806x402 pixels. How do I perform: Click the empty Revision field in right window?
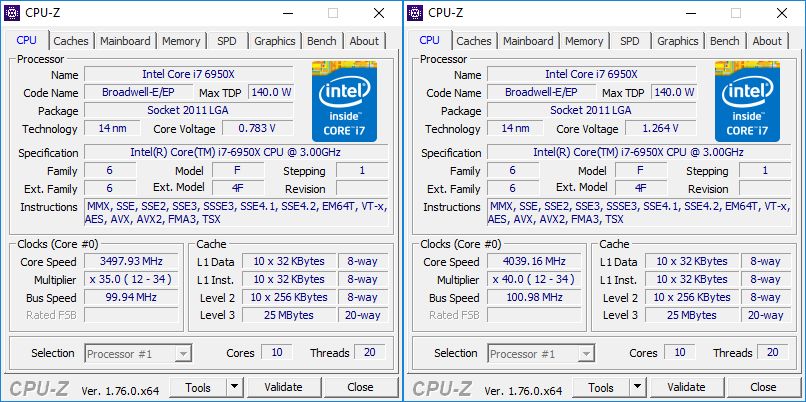765,188
